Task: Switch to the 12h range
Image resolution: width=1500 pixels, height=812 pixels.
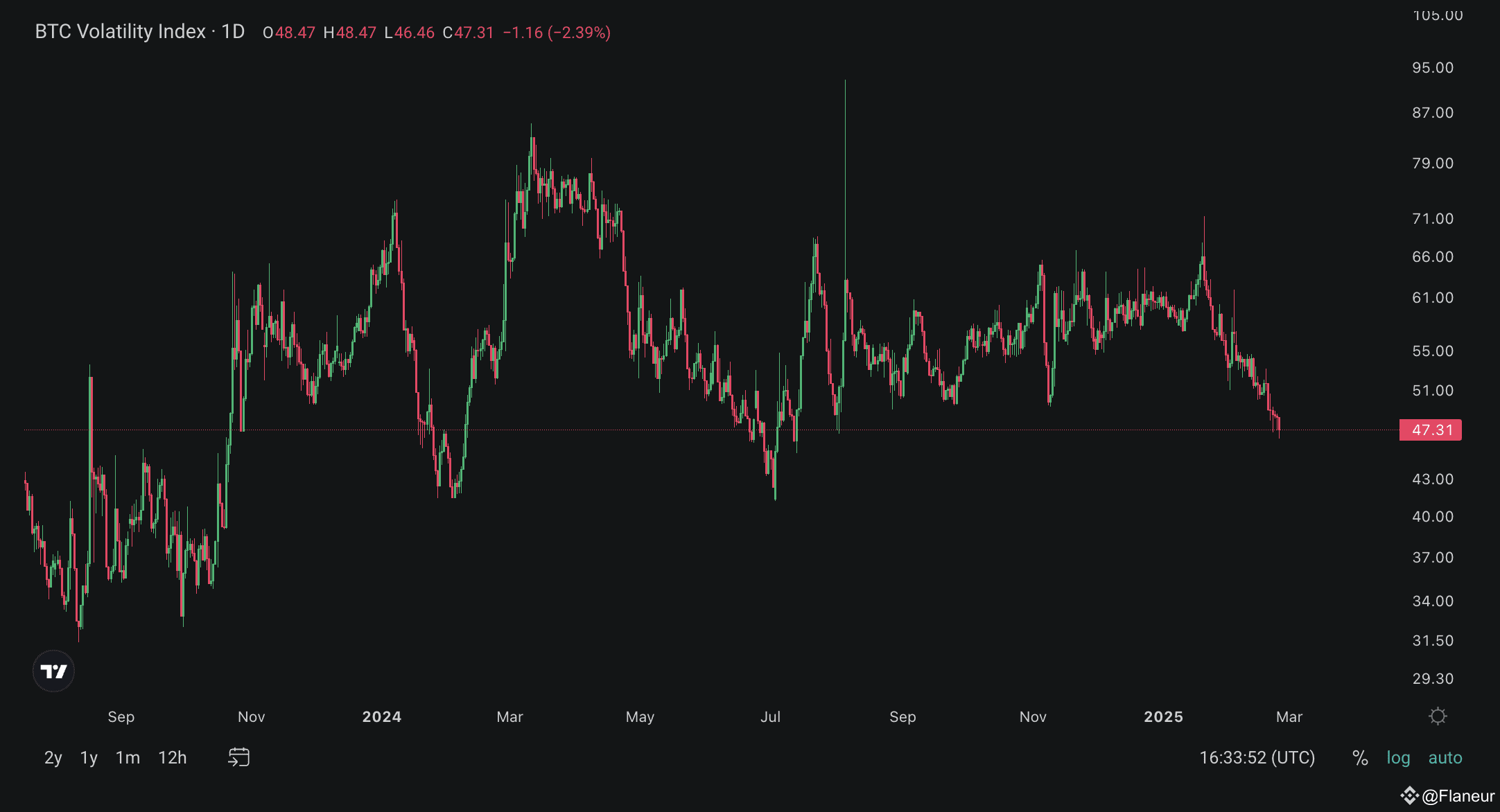Action: (173, 758)
